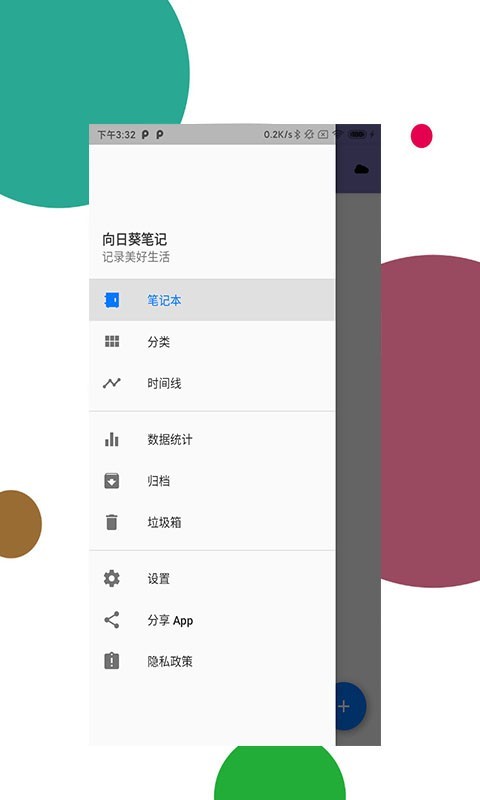
Task: Click the Wi-Fi status bar icon
Action: pyautogui.click(x=337, y=134)
